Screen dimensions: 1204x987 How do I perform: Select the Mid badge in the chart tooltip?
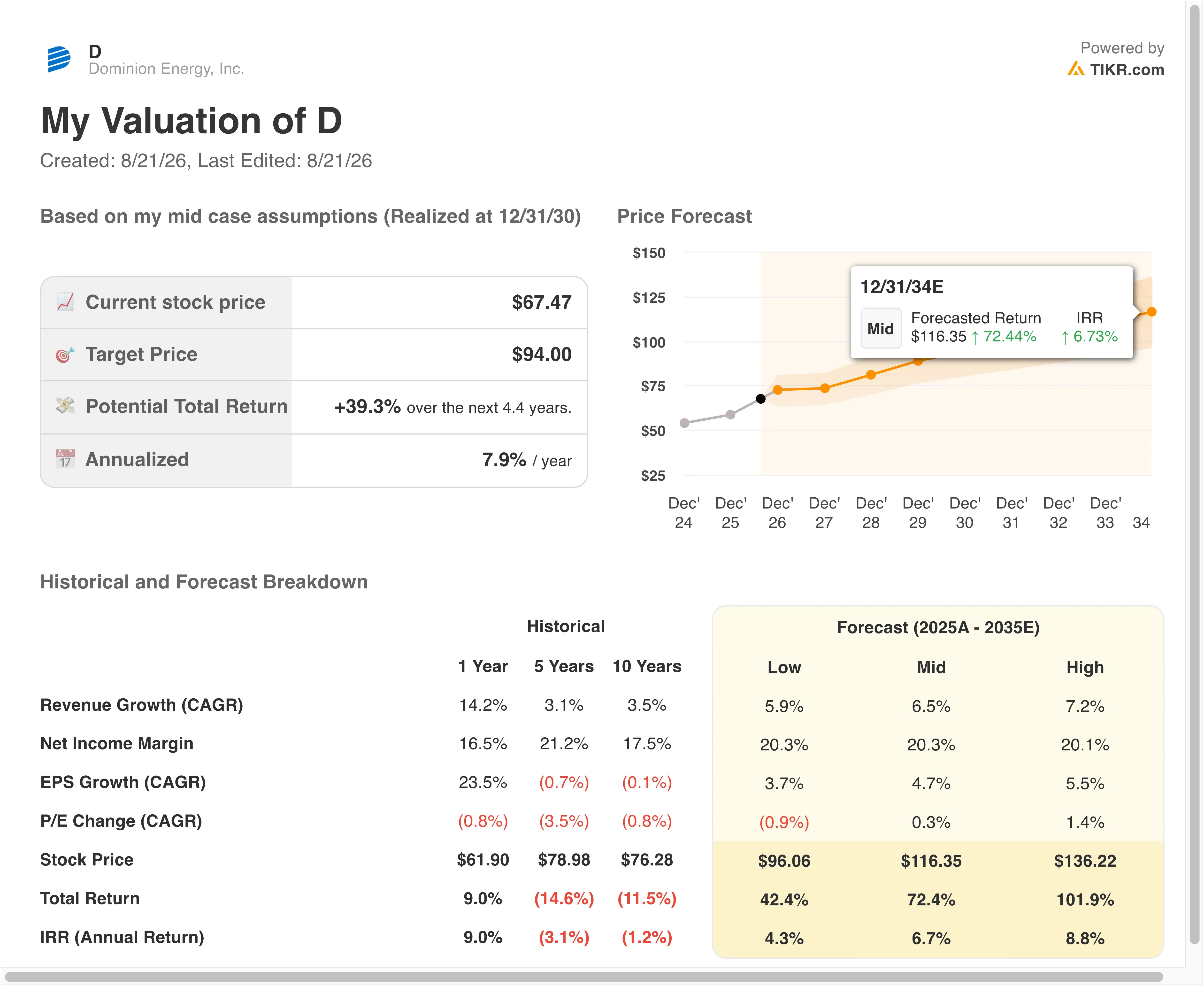pos(881,328)
